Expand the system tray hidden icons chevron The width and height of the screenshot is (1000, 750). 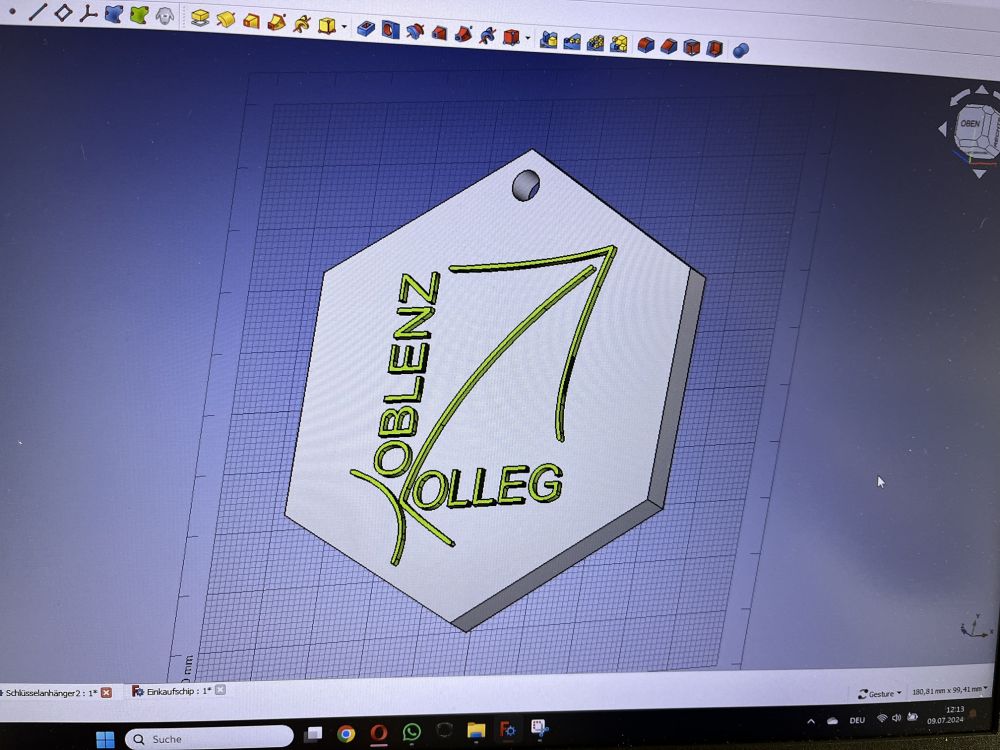[x=811, y=722]
